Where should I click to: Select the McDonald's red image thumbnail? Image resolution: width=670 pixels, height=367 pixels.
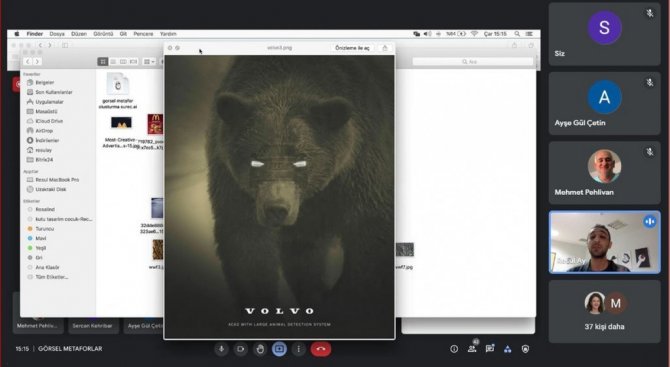point(155,124)
